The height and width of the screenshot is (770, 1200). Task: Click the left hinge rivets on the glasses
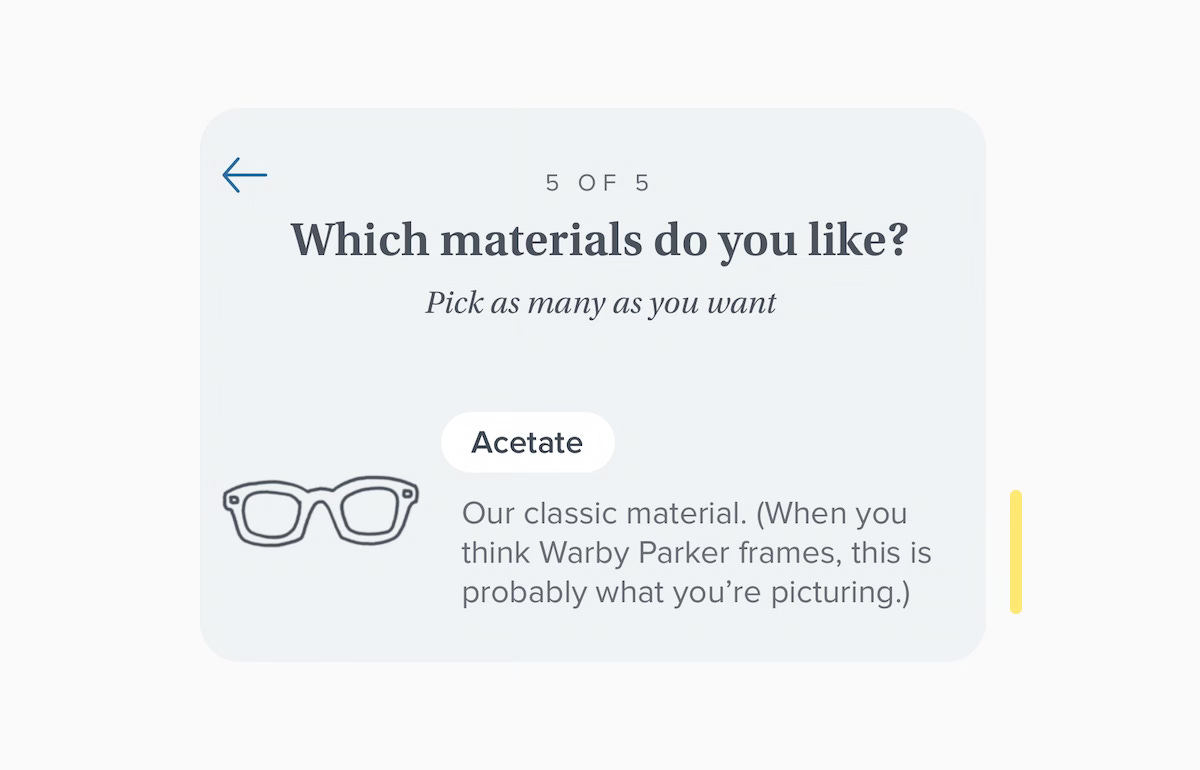232,499
